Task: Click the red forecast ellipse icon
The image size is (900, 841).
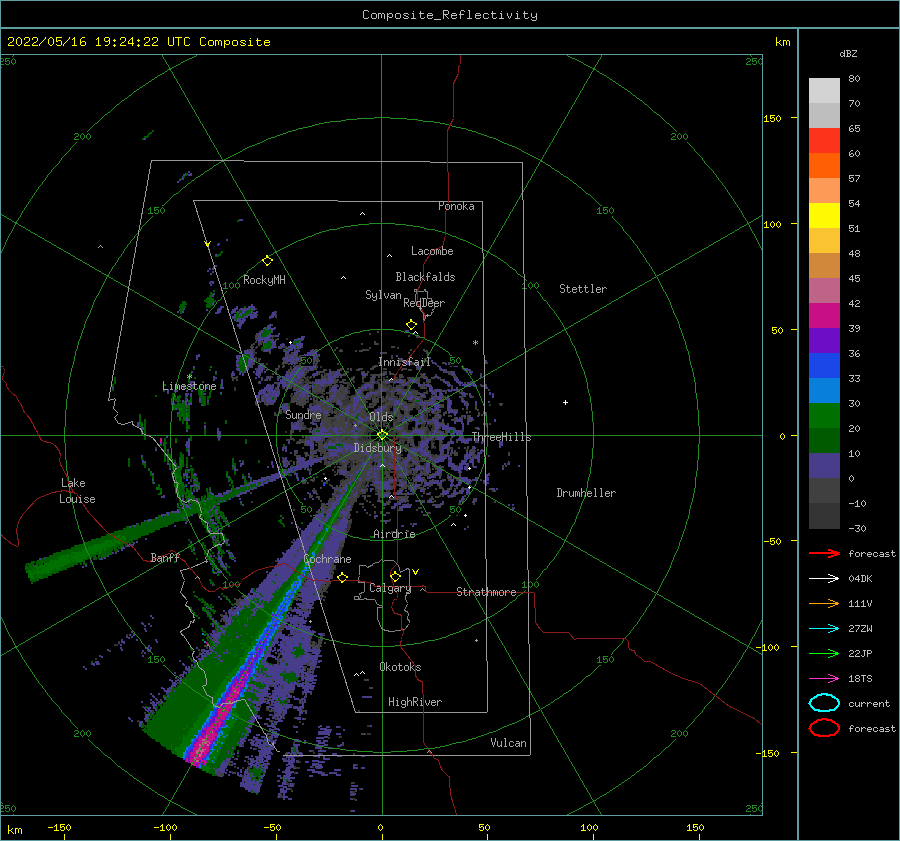Action: pyautogui.click(x=824, y=728)
